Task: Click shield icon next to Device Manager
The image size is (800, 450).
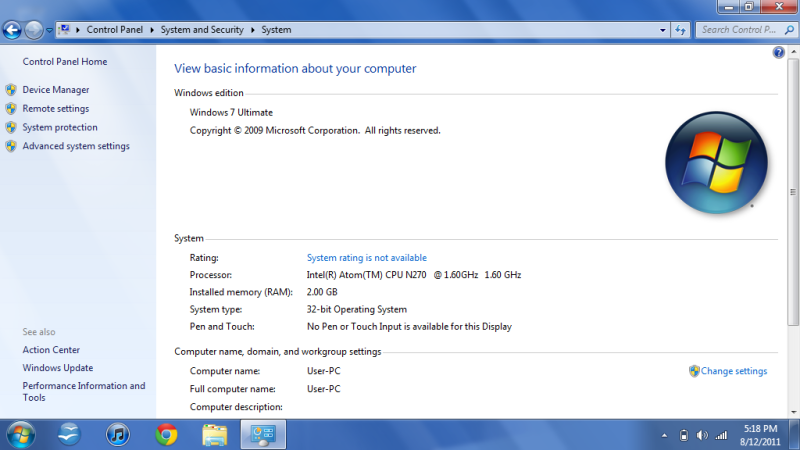Action: 11,90
